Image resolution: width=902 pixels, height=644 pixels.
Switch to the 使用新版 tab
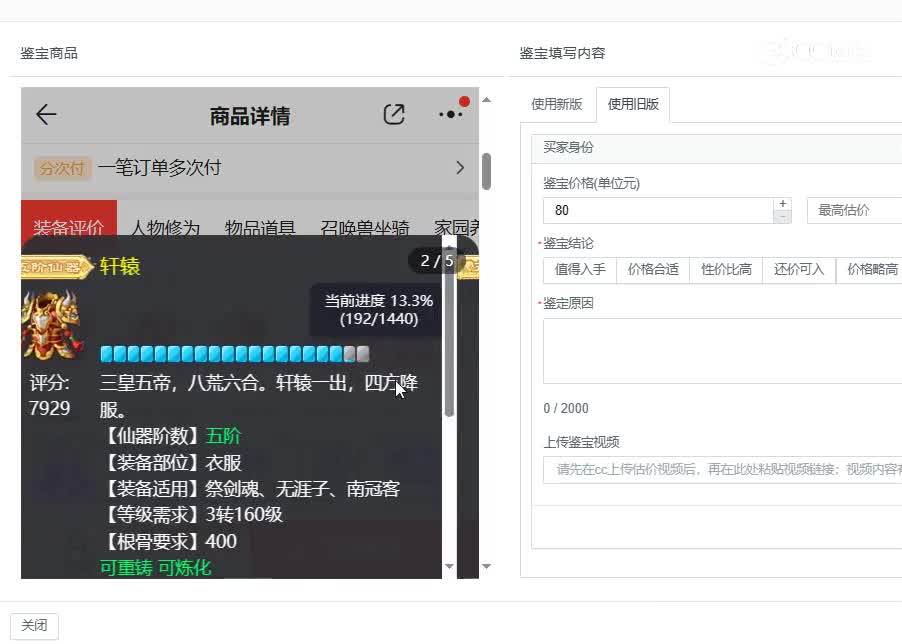pos(556,103)
